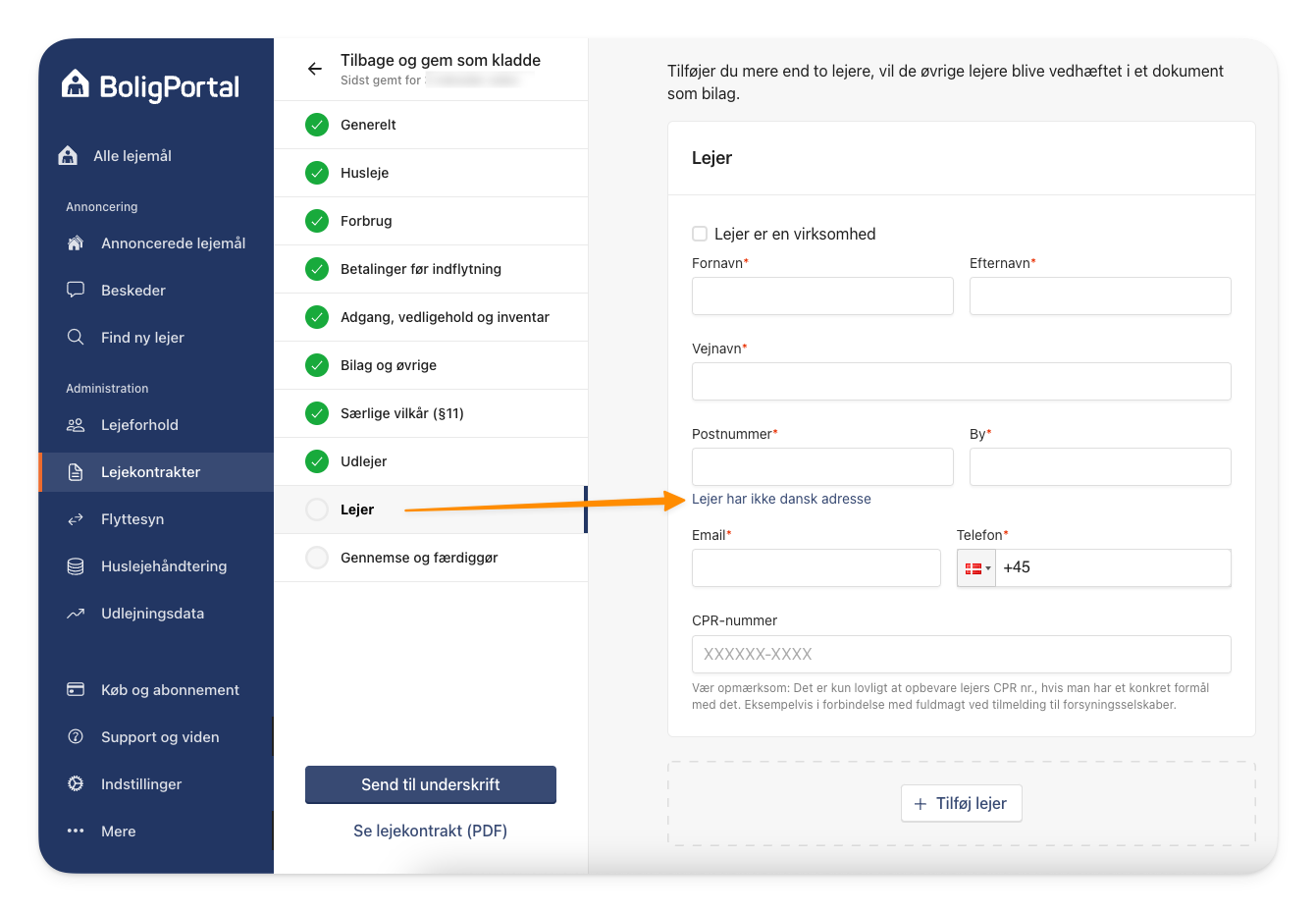Click the CPR-nummer input field

coord(962,654)
